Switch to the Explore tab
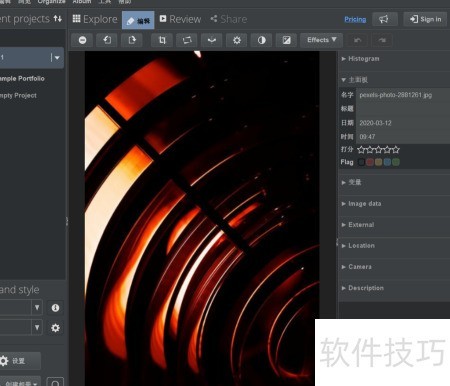This screenshot has width=450, height=386. click(95, 19)
